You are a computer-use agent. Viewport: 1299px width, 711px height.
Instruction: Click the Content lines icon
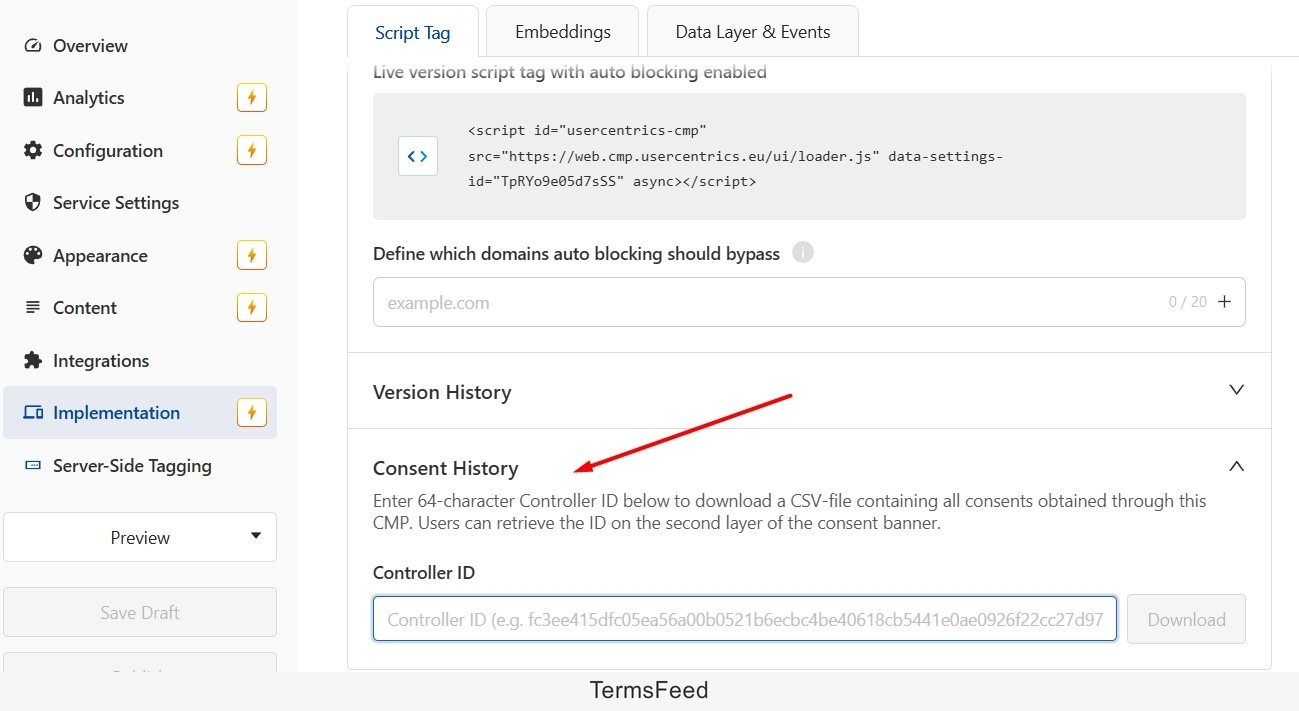(x=33, y=308)
